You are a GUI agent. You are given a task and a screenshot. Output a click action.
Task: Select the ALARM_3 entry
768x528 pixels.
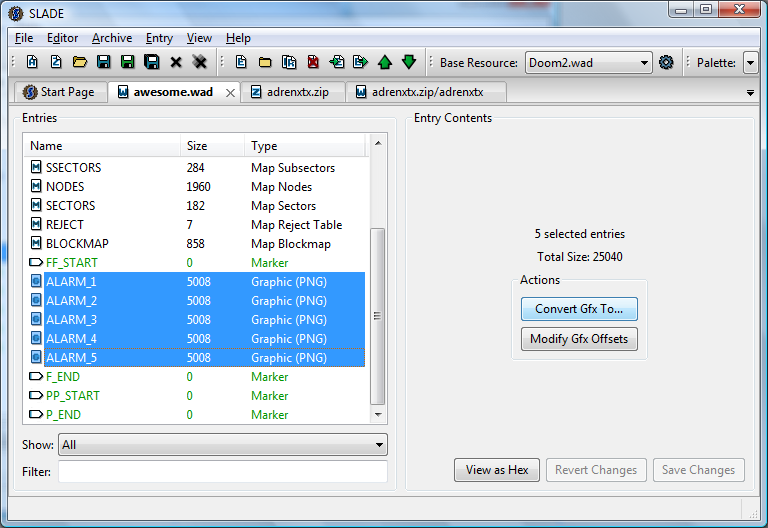pyautogui.click(x=195, y=320)
